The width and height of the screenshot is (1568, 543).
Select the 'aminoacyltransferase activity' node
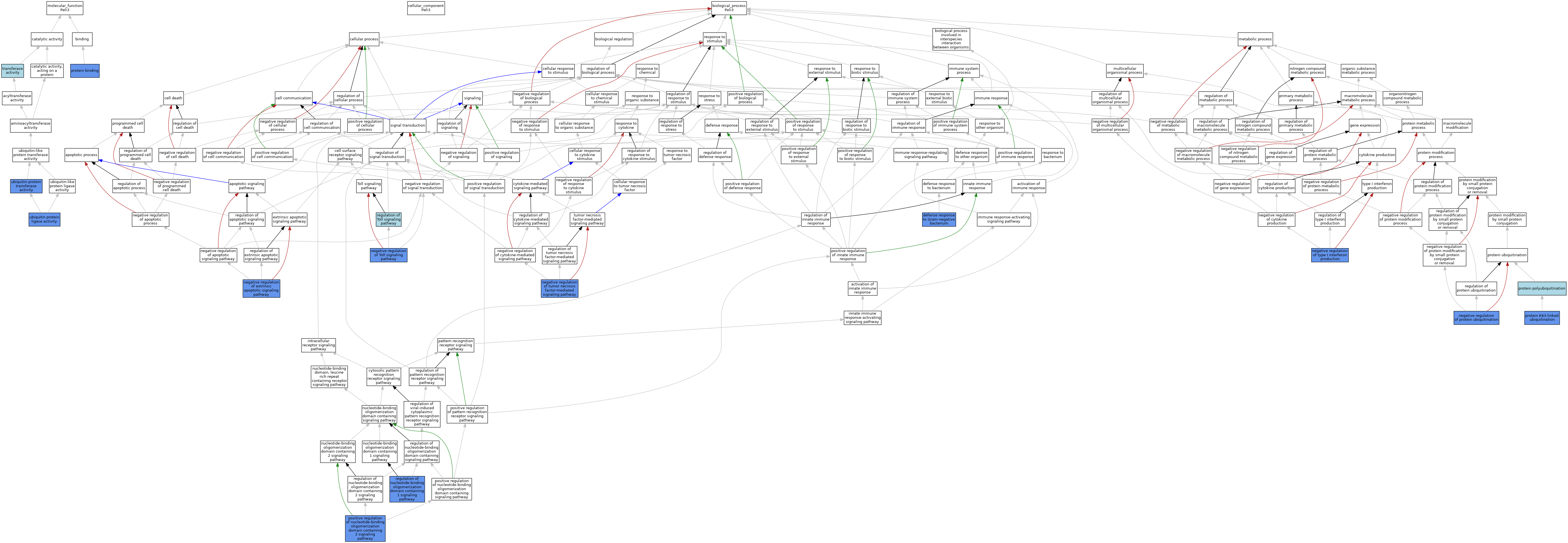(30, 125)
